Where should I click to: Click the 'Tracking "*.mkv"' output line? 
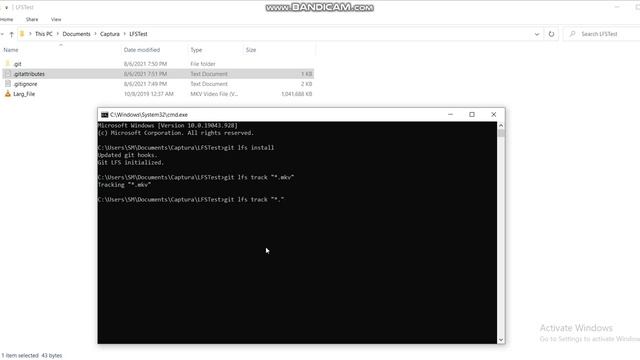124,185
